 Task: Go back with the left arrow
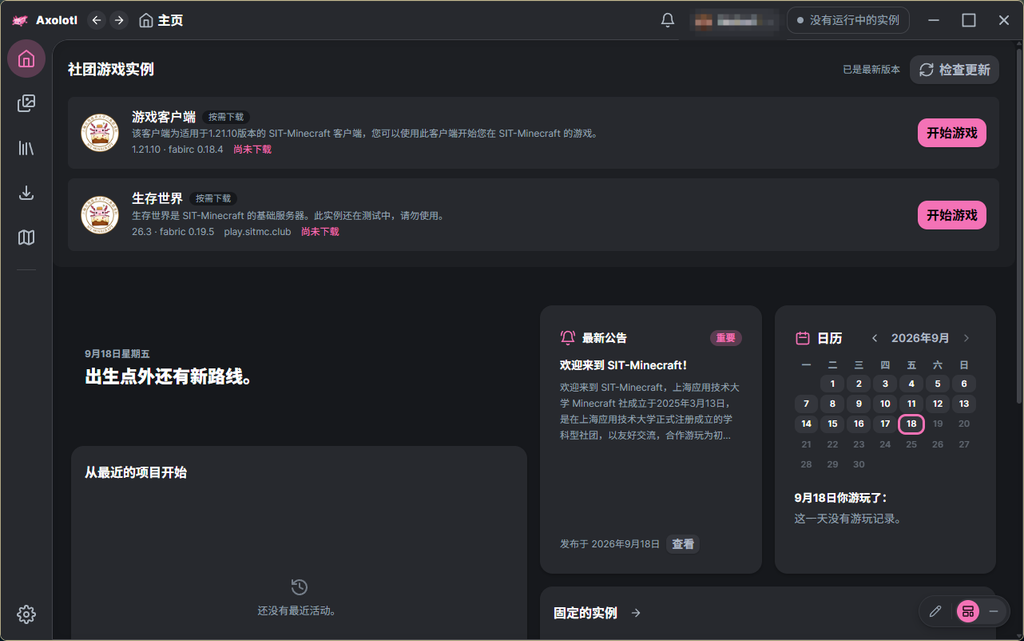(x=97, y=20)
